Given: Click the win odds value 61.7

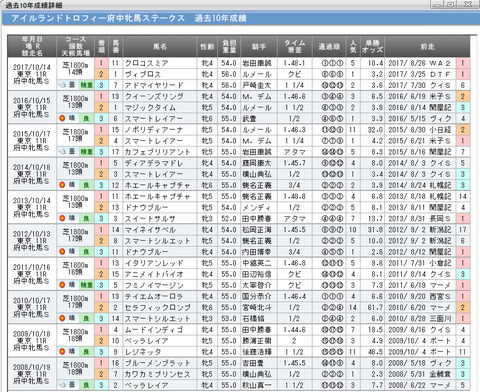Looking at the screenshot, I should point(375,307).
